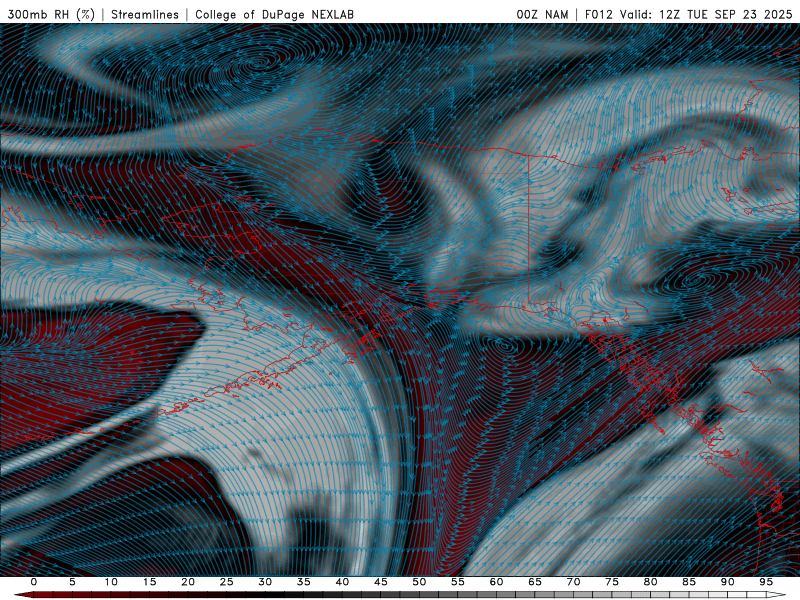This screenshot has width=800, height=600.
Task: Select the "55" value on the scale
Action: coord(458,582)
